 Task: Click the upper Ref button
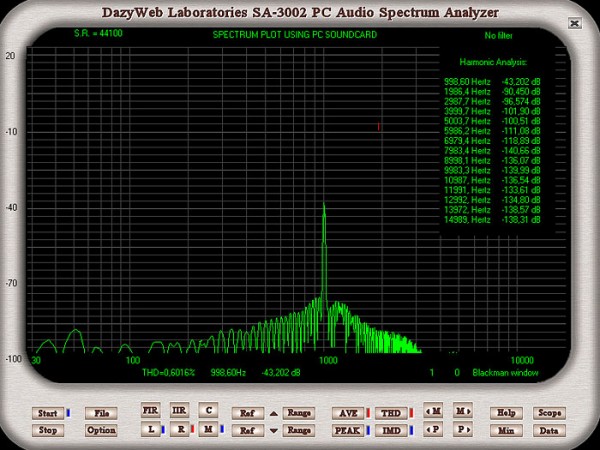coord(246,412)
